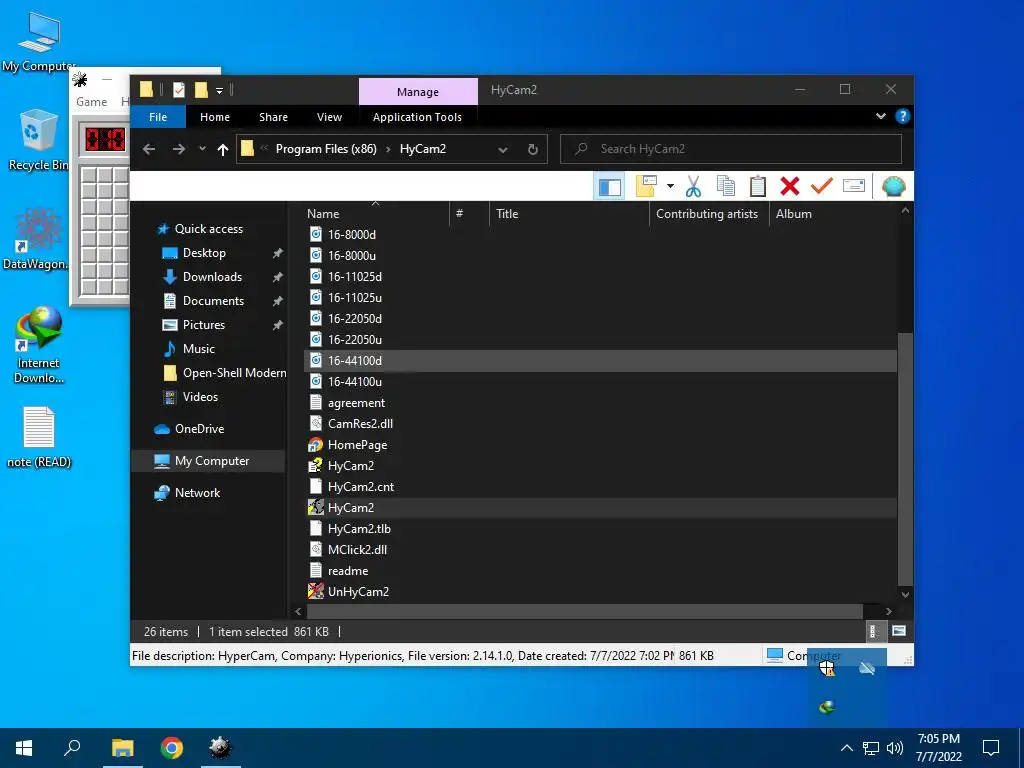The image size is (1024, 768).
Task: Open Pictures in navigation pane
Action: 203,325
